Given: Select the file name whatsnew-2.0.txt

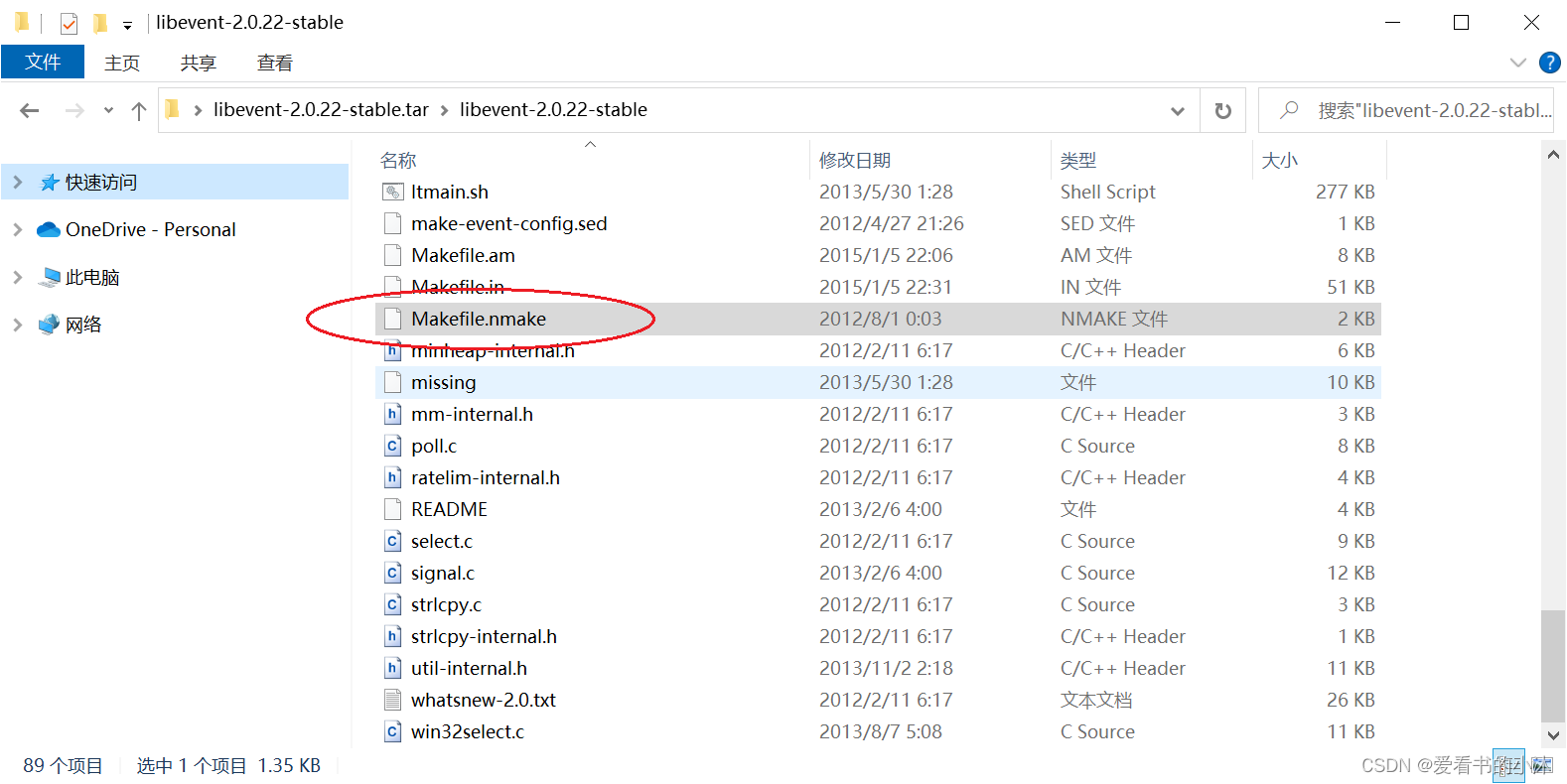Looking at the screenshot, I should coord(484,700).
